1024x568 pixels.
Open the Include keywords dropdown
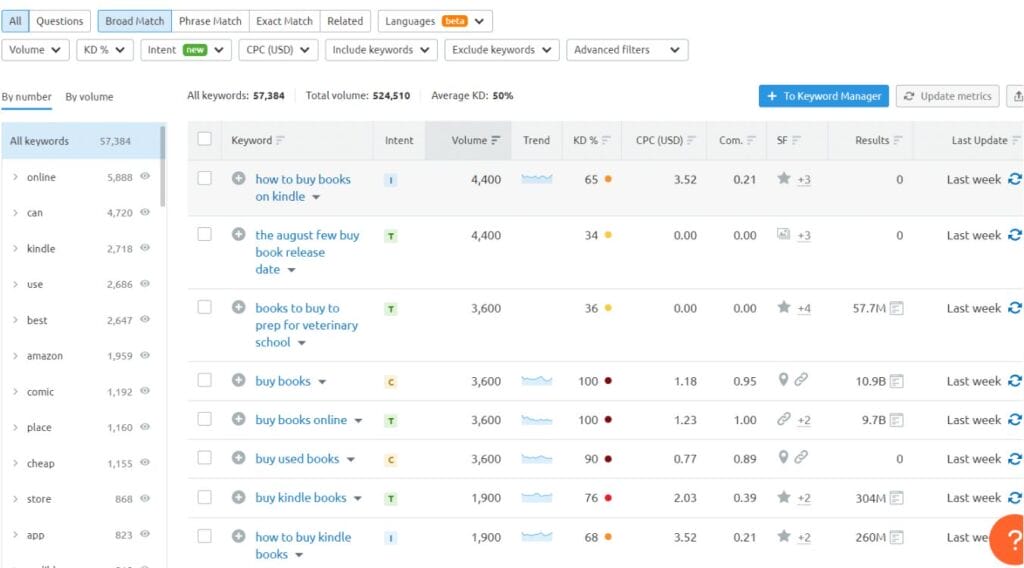point(381,50)
